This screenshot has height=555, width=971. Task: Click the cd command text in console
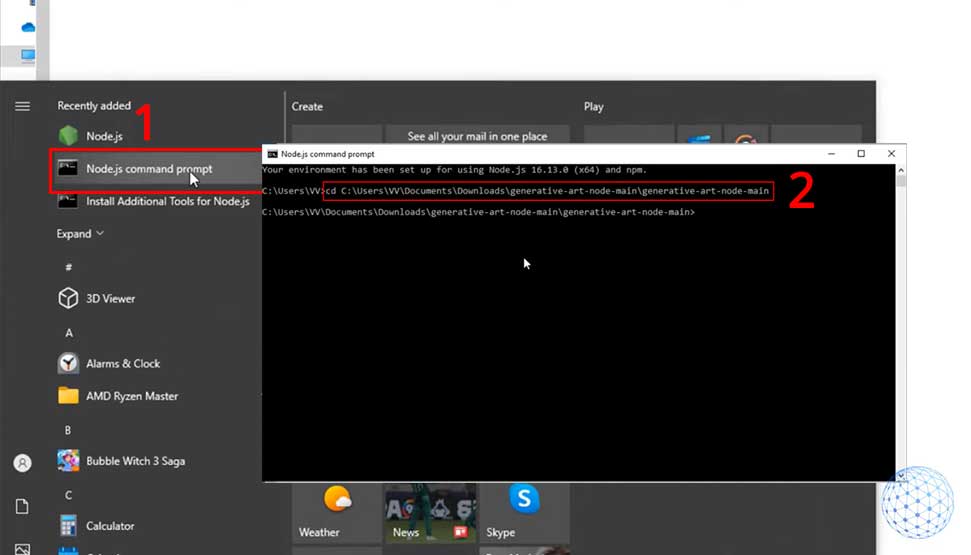point(547,191)
